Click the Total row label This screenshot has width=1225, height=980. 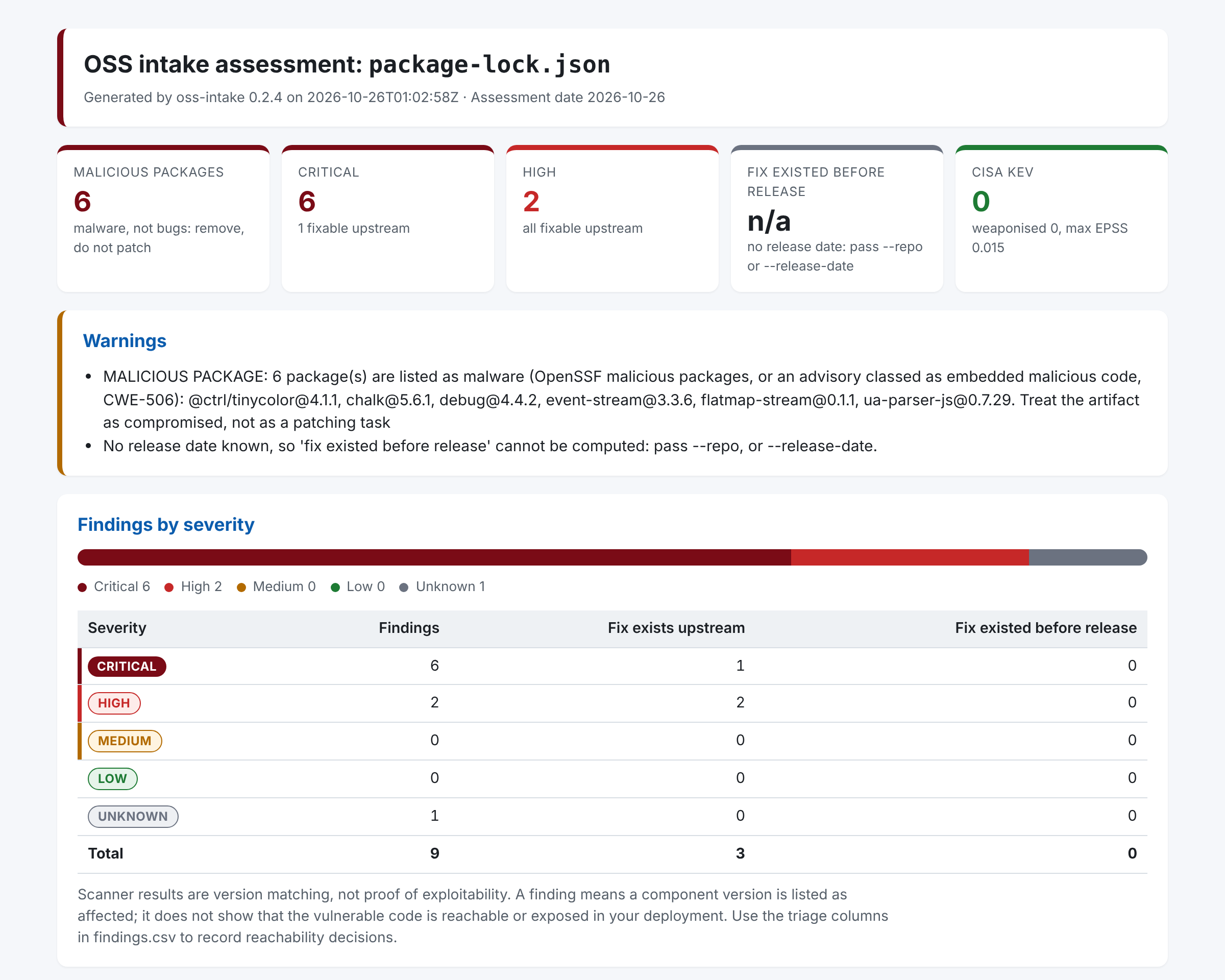click(x=106, y=853)
